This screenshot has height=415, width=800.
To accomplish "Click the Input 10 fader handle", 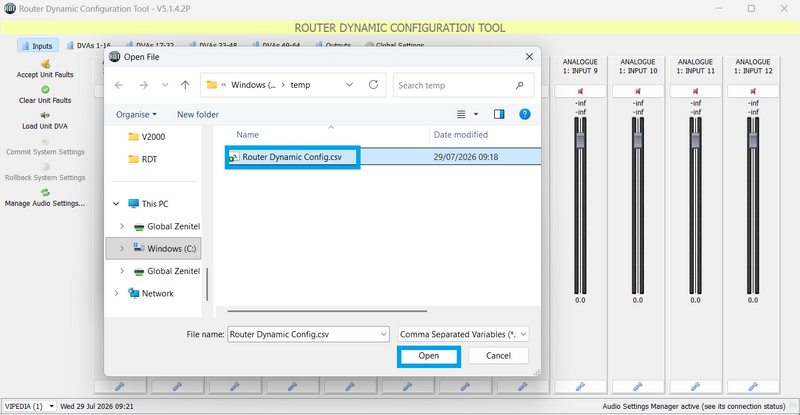I will click(638, 140).
